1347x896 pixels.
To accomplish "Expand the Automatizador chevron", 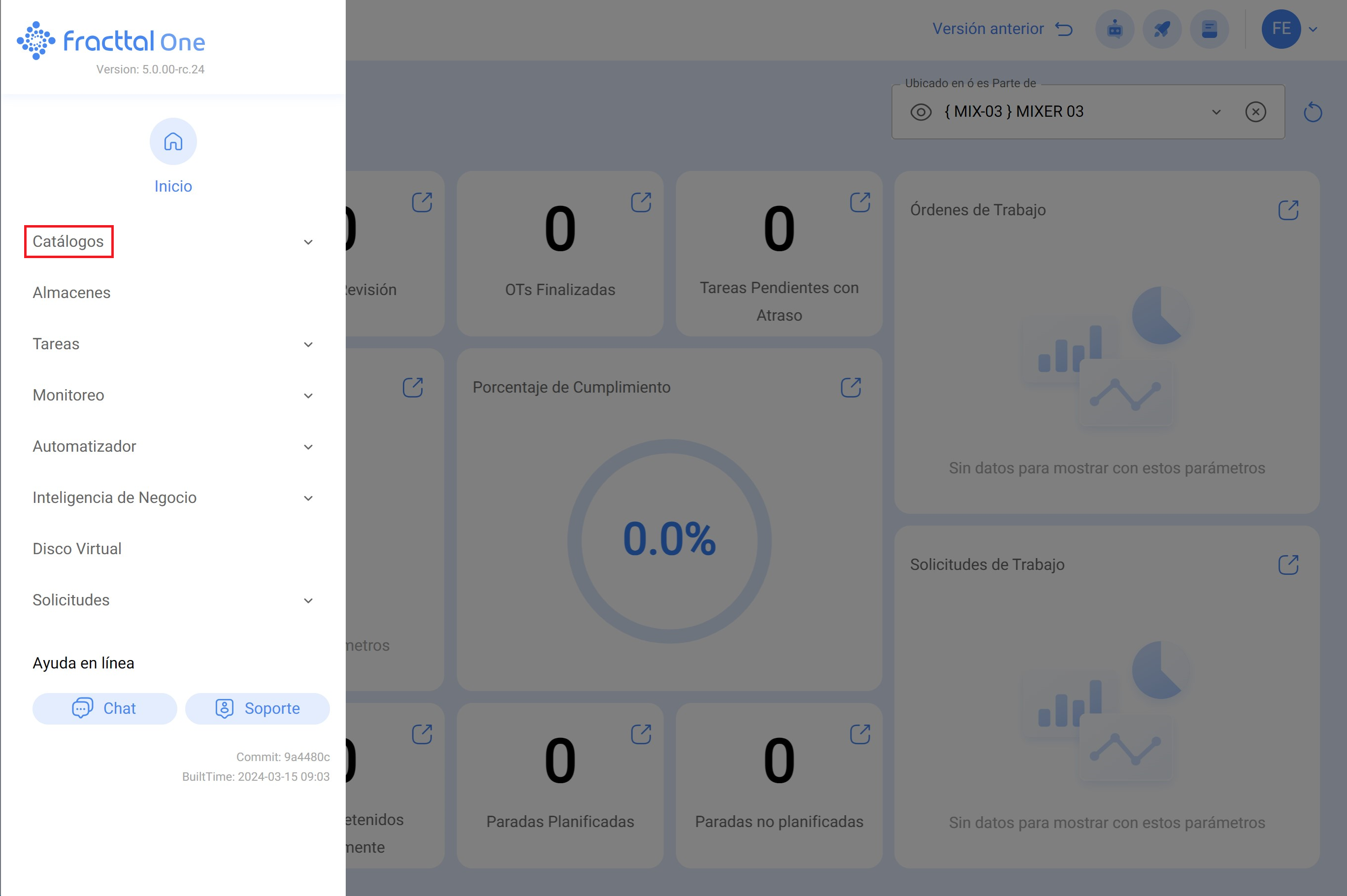I will pos(308,447).
